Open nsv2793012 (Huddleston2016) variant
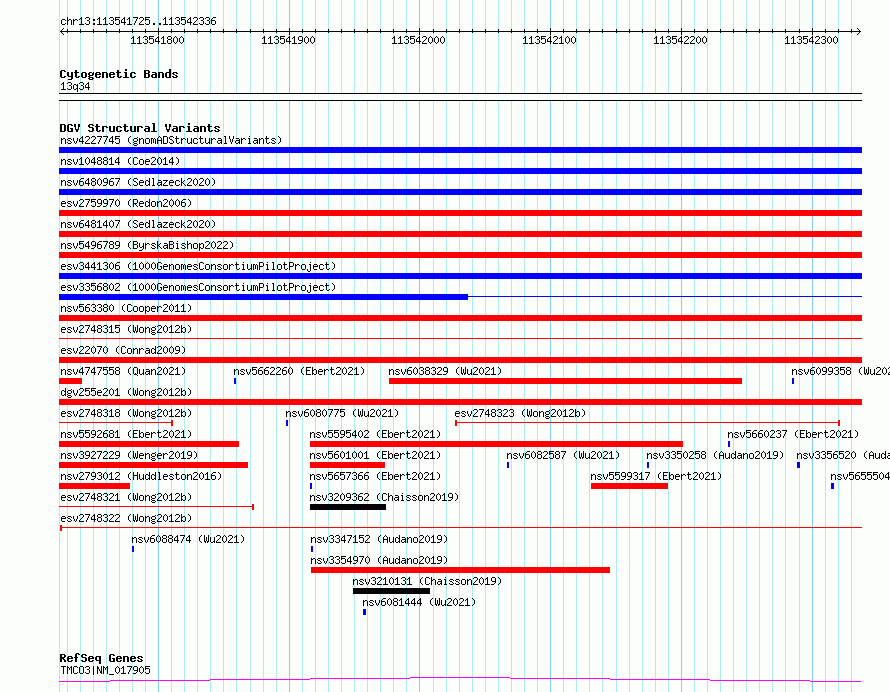The height and width of the screenshot is (692, 890). tap(141, 476)
